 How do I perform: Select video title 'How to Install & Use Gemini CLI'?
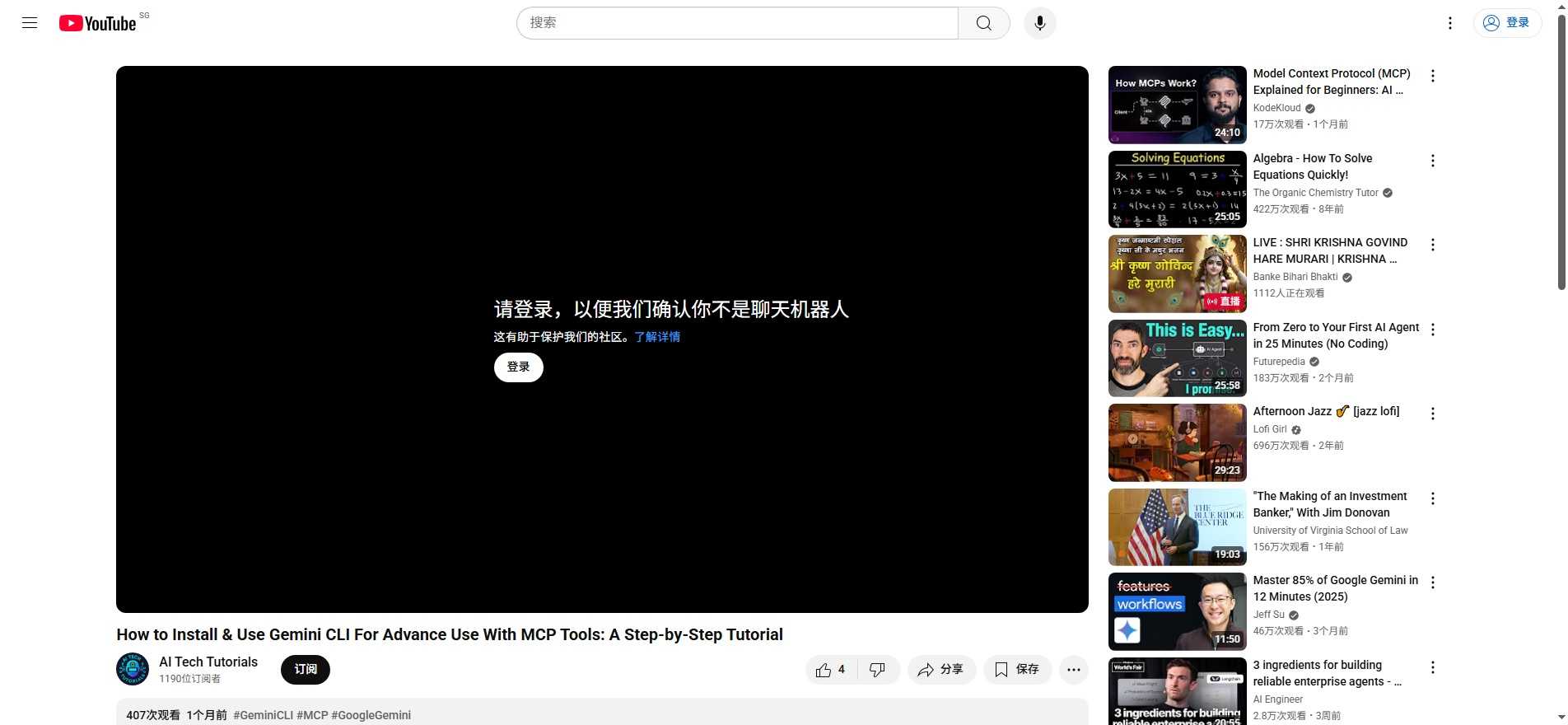[x=450, y=634]
